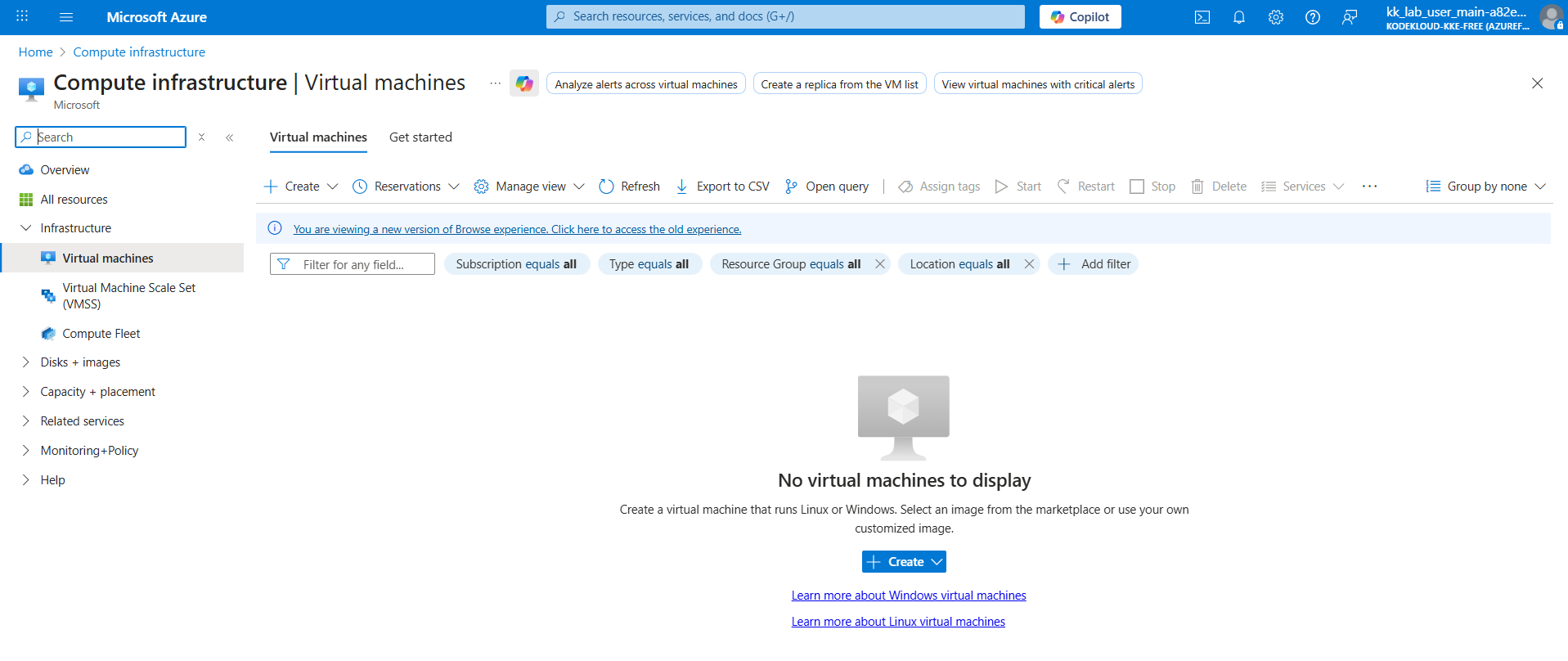This screenshot has height=661, width=1568.
Task: Expand the Monitoring+Policy section
Action: [x=25, y=451]
